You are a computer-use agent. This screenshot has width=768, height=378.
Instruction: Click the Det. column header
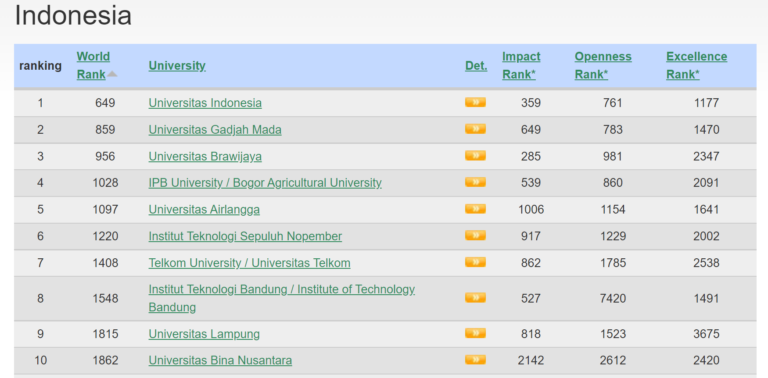click(476, 66)
